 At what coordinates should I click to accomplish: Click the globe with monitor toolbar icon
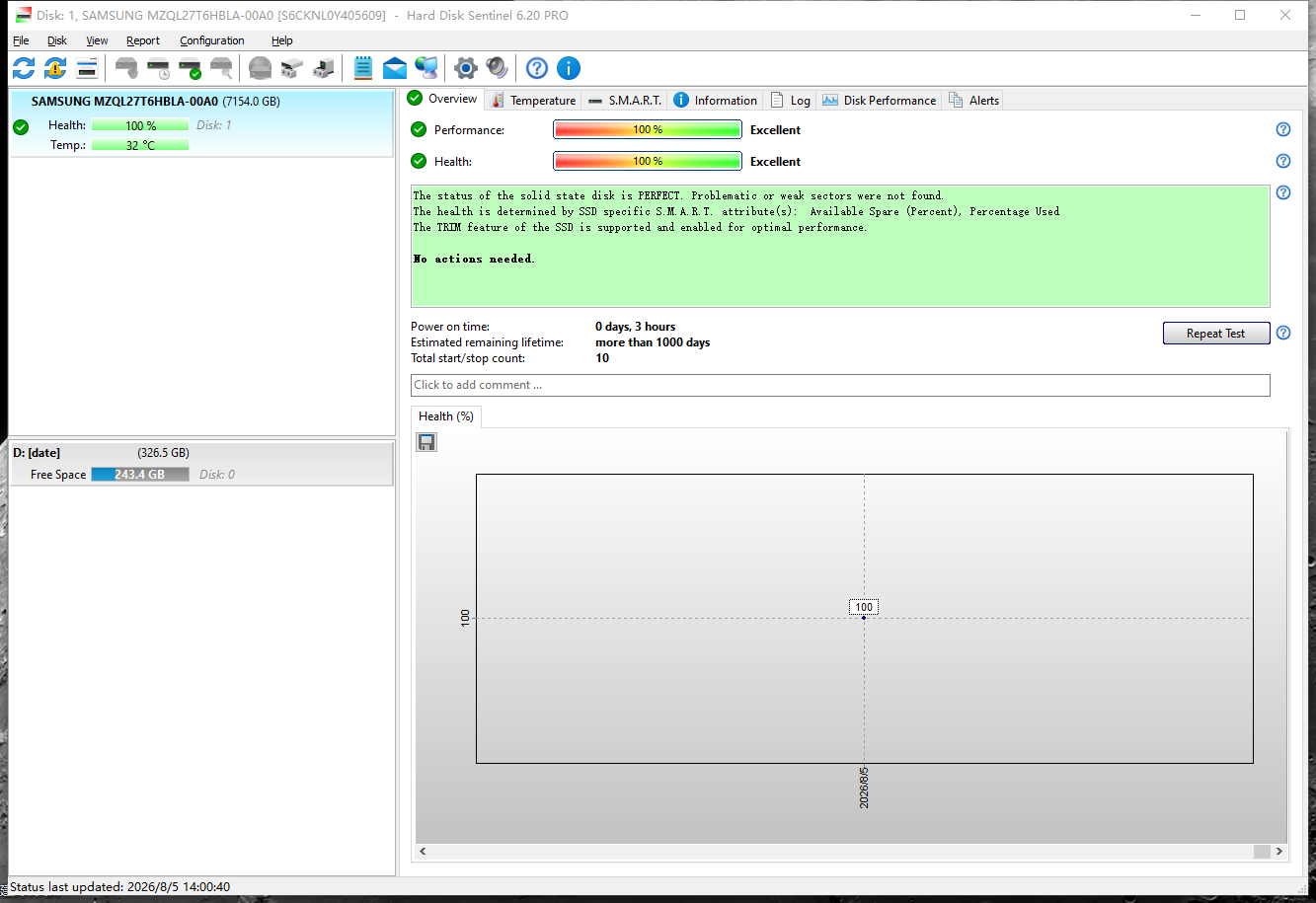[426, 68]
